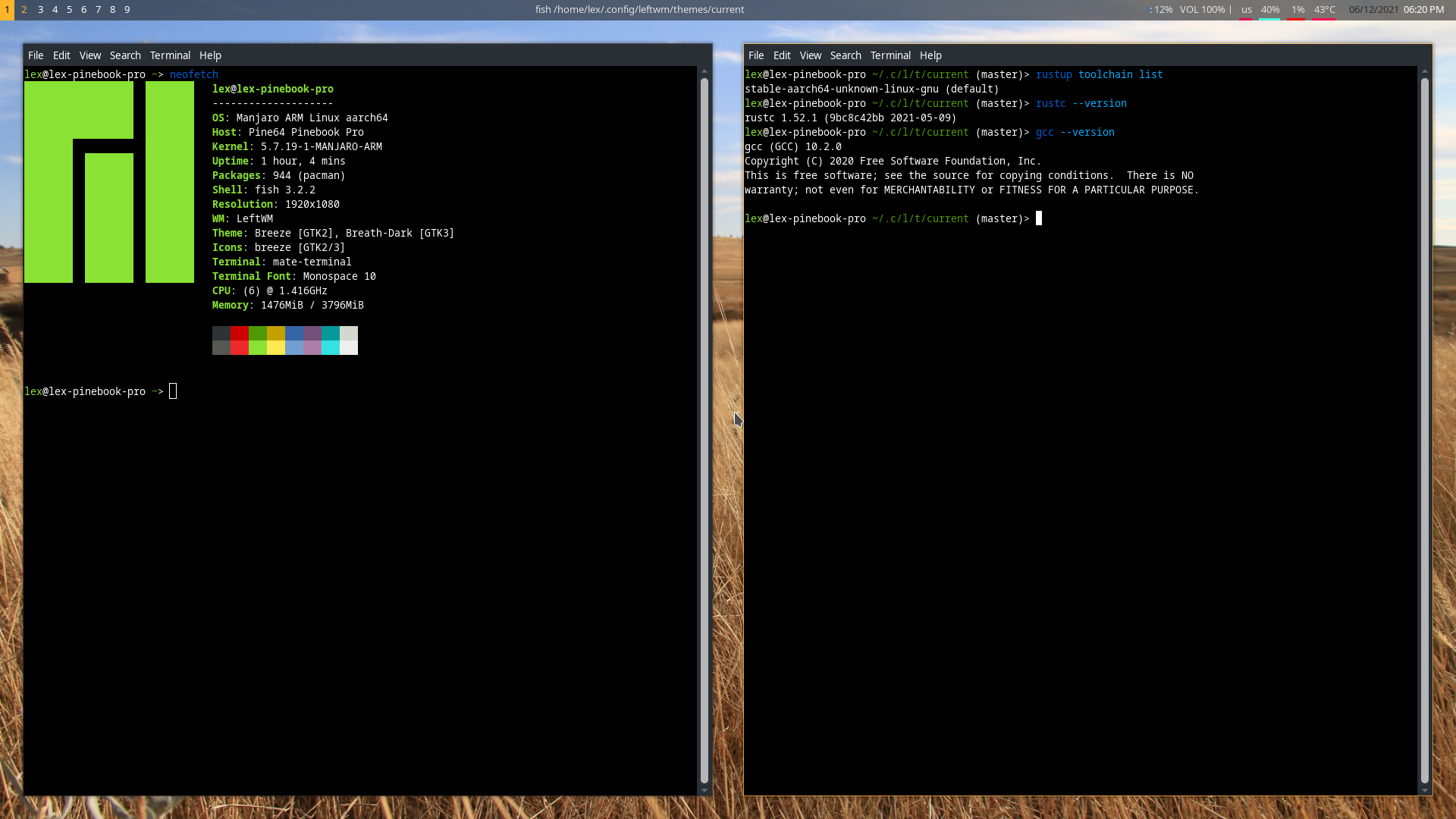The width and height of the screenshot is (1456, 819).
Task: Click the dark teal block in neofetch palette
Action: point(331,334)
